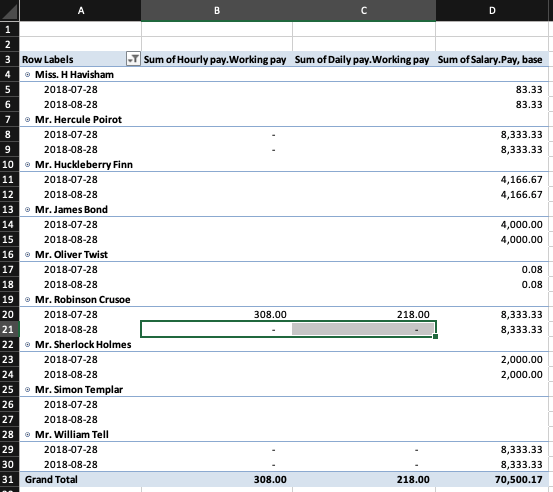Collapse the Miss. H Havisham group
Image resolution: width=553 pixels, height=492 pixels.
[28, 74]
